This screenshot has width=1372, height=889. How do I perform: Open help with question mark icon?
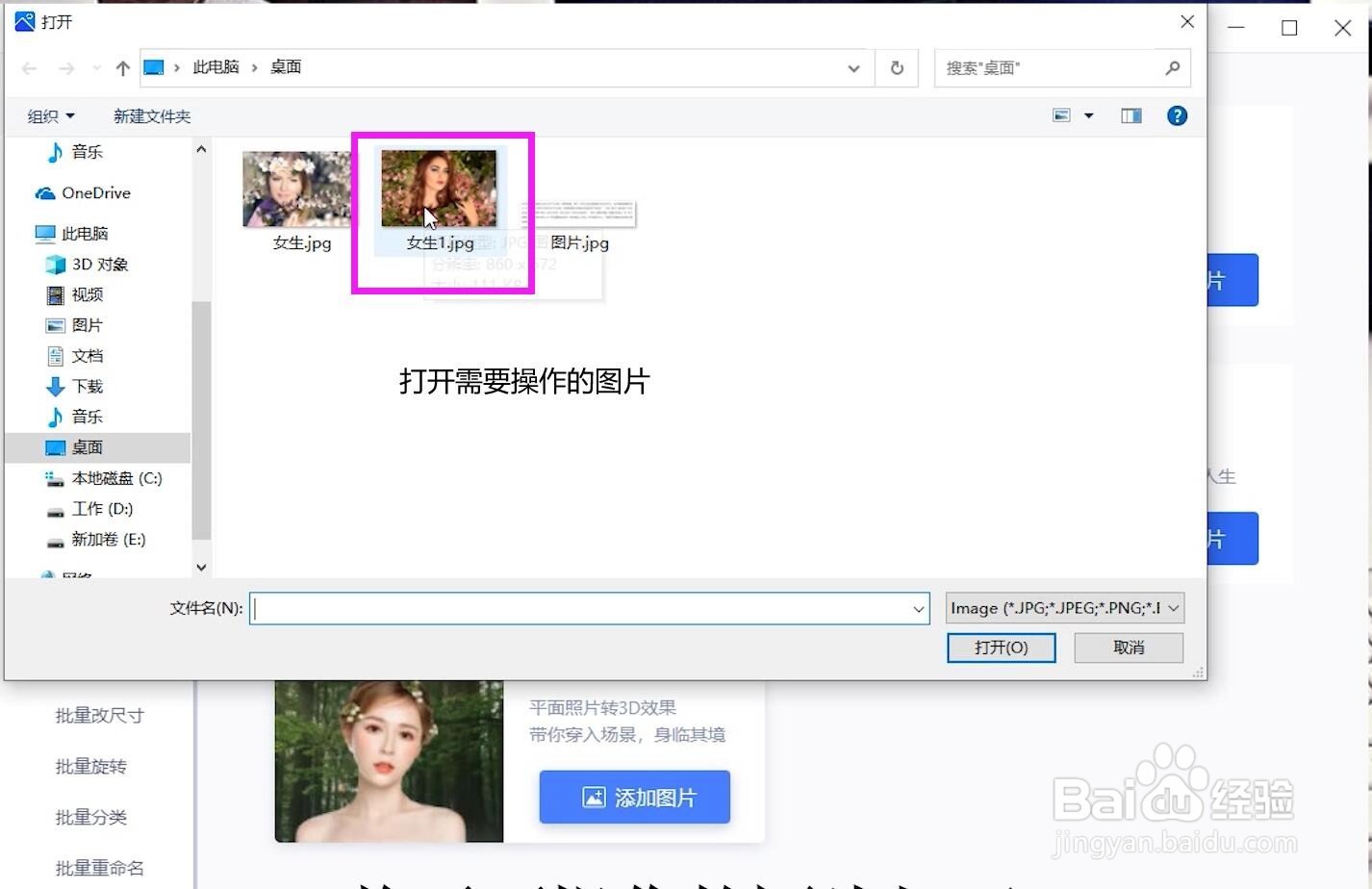coord(1177,115)
